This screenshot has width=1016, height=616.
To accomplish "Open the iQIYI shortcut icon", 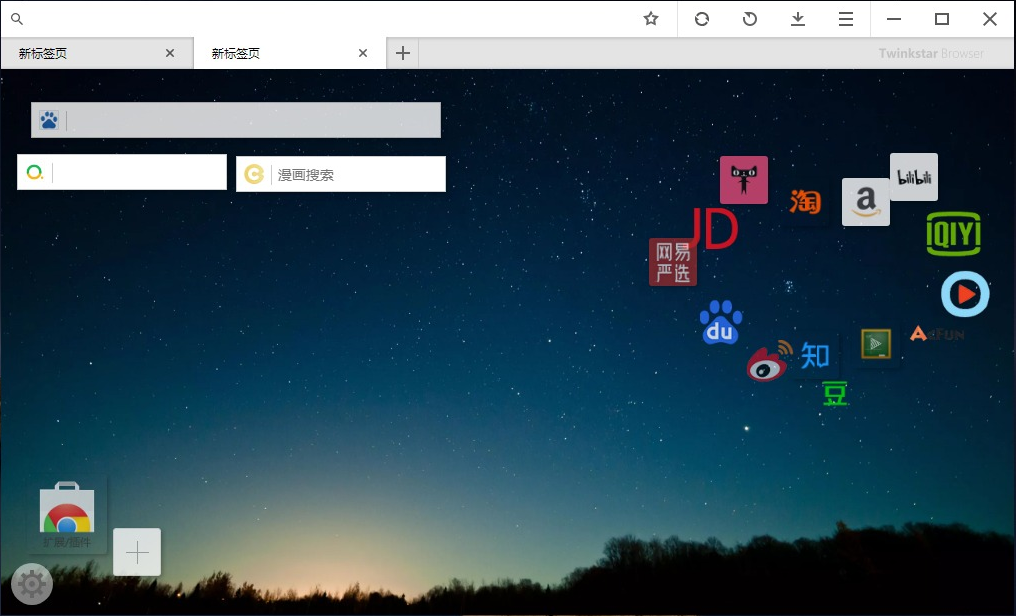I will pos(954,235).
